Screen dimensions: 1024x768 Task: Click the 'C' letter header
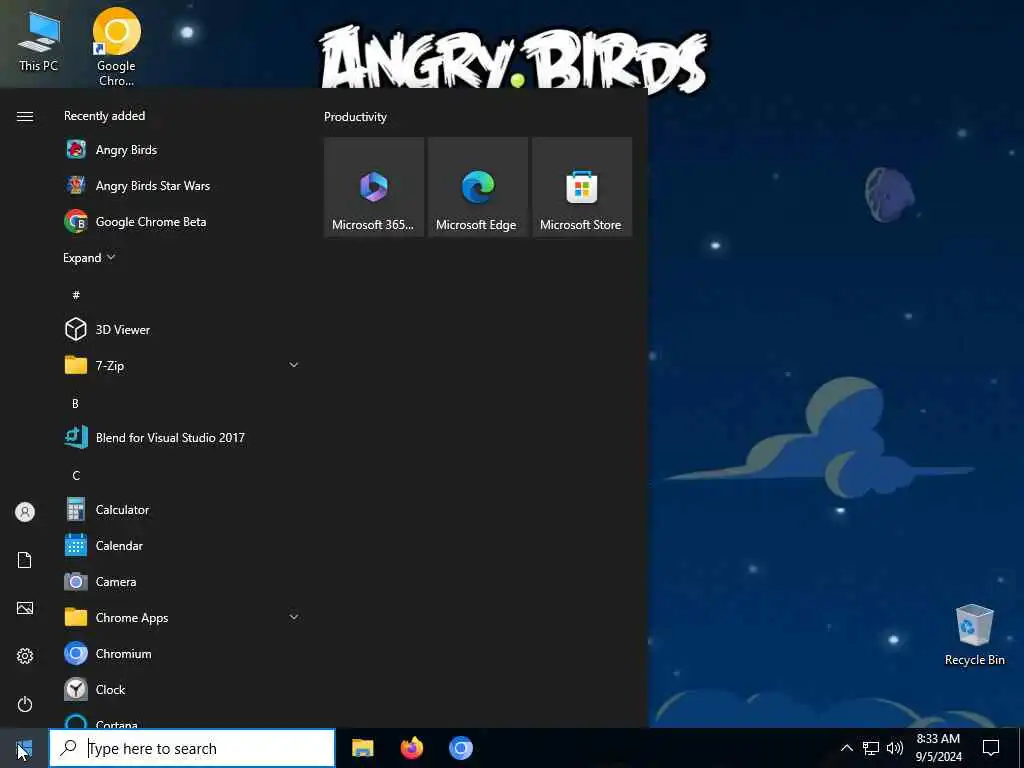(76, 475)
